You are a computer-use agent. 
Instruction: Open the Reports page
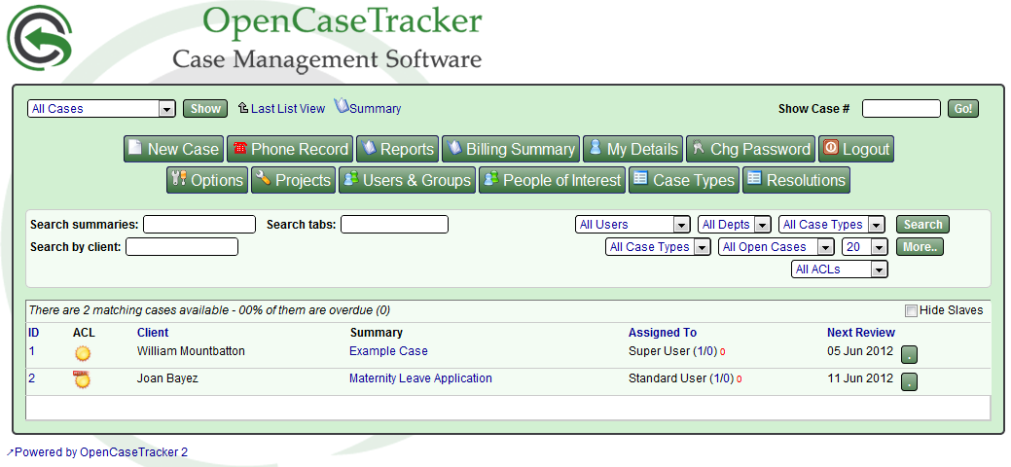point(397,149)
